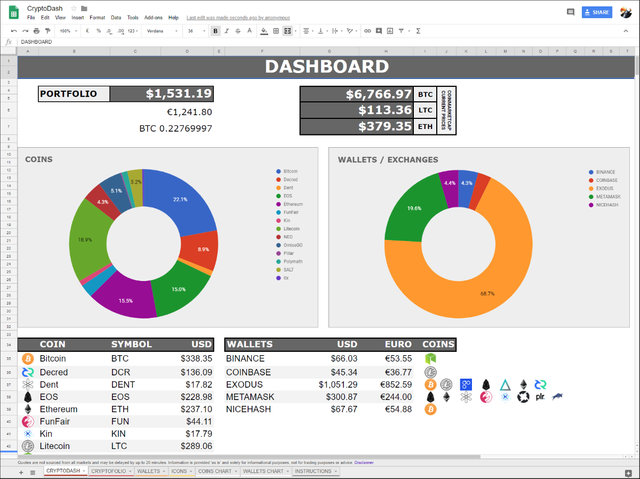The image size is (640, 479).
Task: Open the borders menu
Action: pos(276,31)
